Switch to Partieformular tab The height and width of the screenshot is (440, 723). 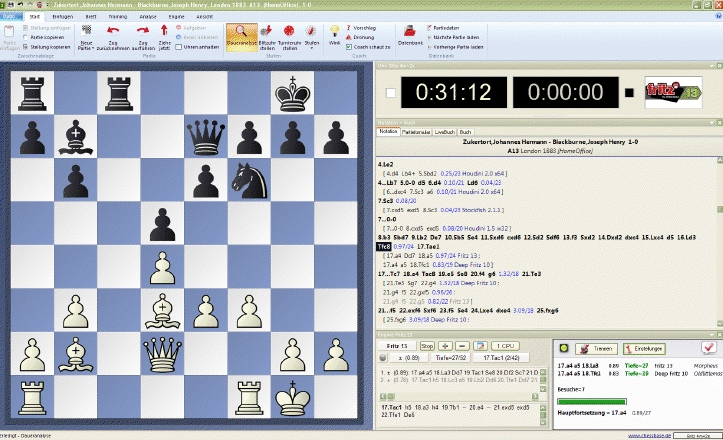point(416,132)
